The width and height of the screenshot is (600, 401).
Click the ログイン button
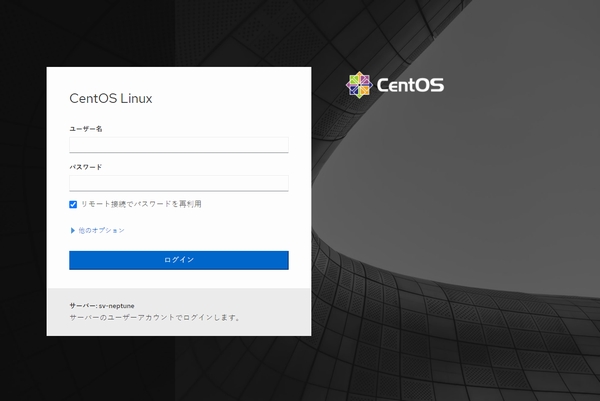(x=179, y=260)
